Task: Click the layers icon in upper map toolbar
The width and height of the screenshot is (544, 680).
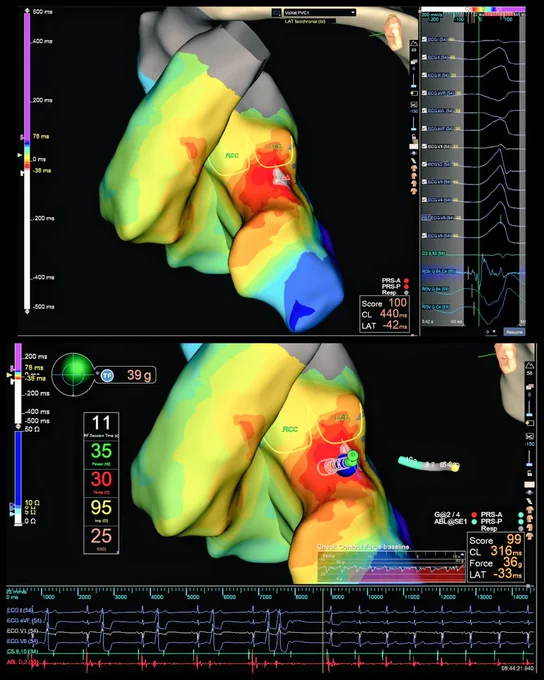Action: click(x=413, y=62)
